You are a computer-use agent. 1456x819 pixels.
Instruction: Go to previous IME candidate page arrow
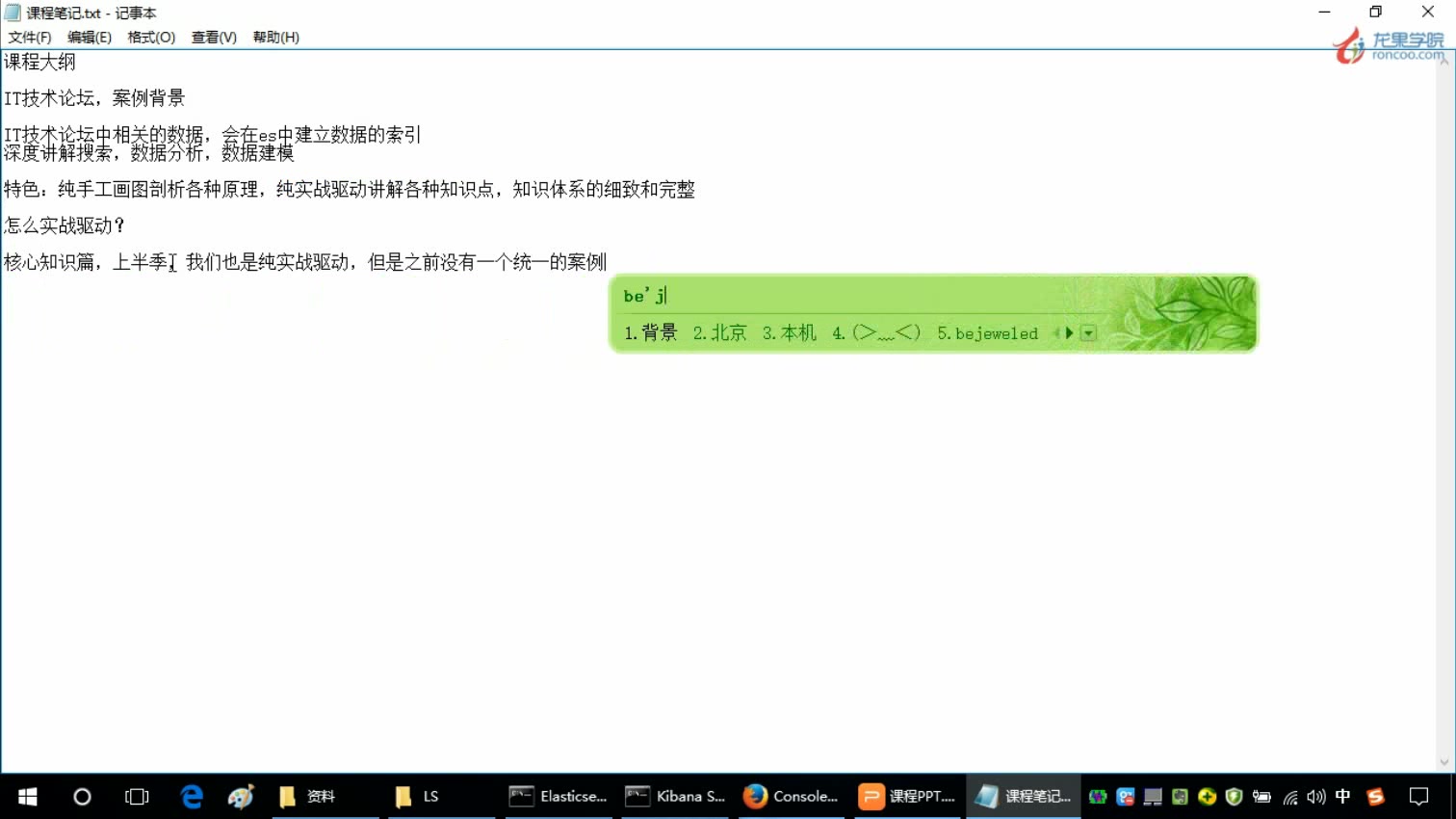tap(1056, 332)
